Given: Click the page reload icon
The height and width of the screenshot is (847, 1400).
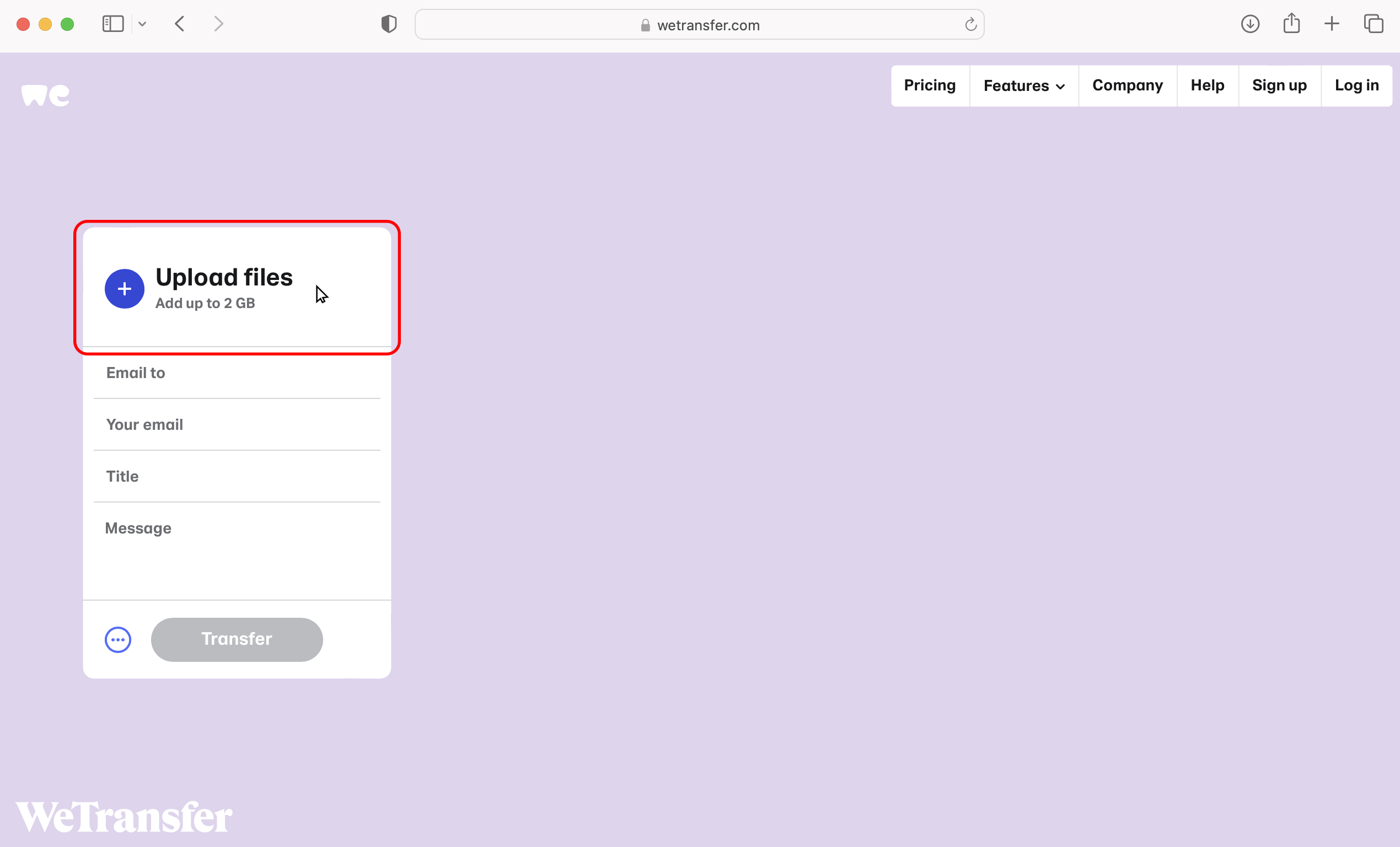Looking at the screenshot, I should [970, 25].
